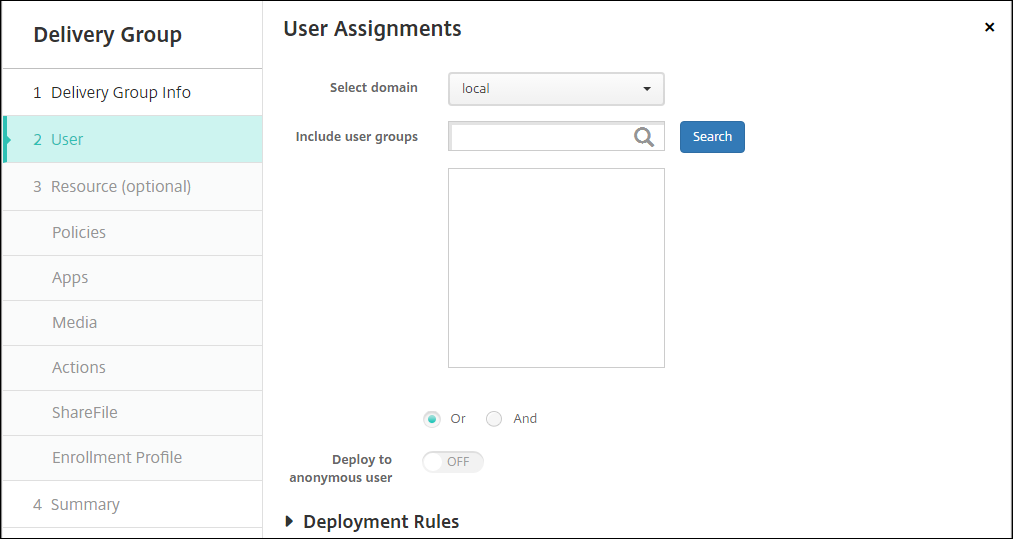Select Media in the sidebar
Image resolution: width=1013 pixels, height=539 pixels.
click(75, 323)
